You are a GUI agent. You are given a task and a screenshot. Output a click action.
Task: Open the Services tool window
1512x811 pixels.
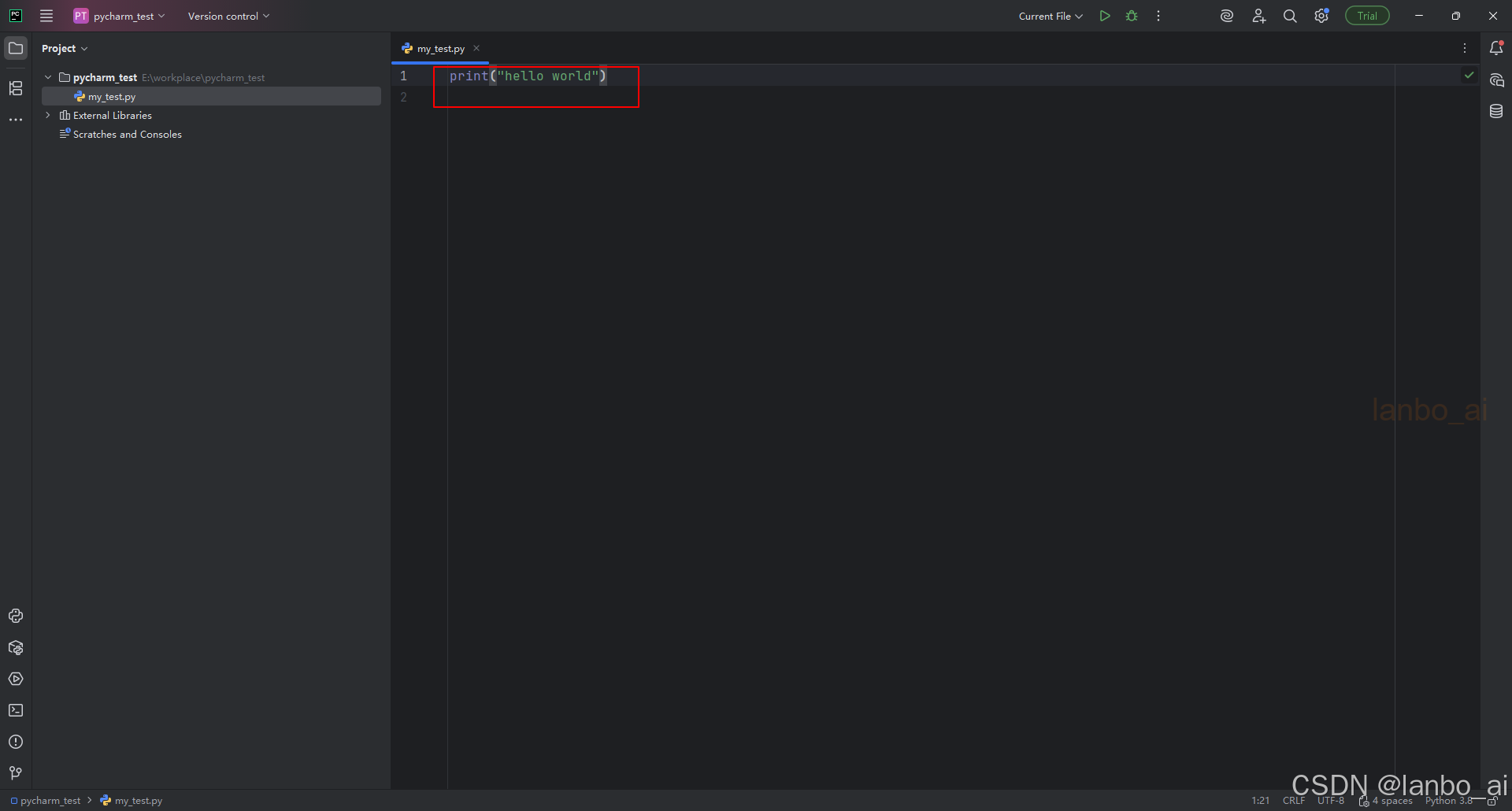(16, 679)
